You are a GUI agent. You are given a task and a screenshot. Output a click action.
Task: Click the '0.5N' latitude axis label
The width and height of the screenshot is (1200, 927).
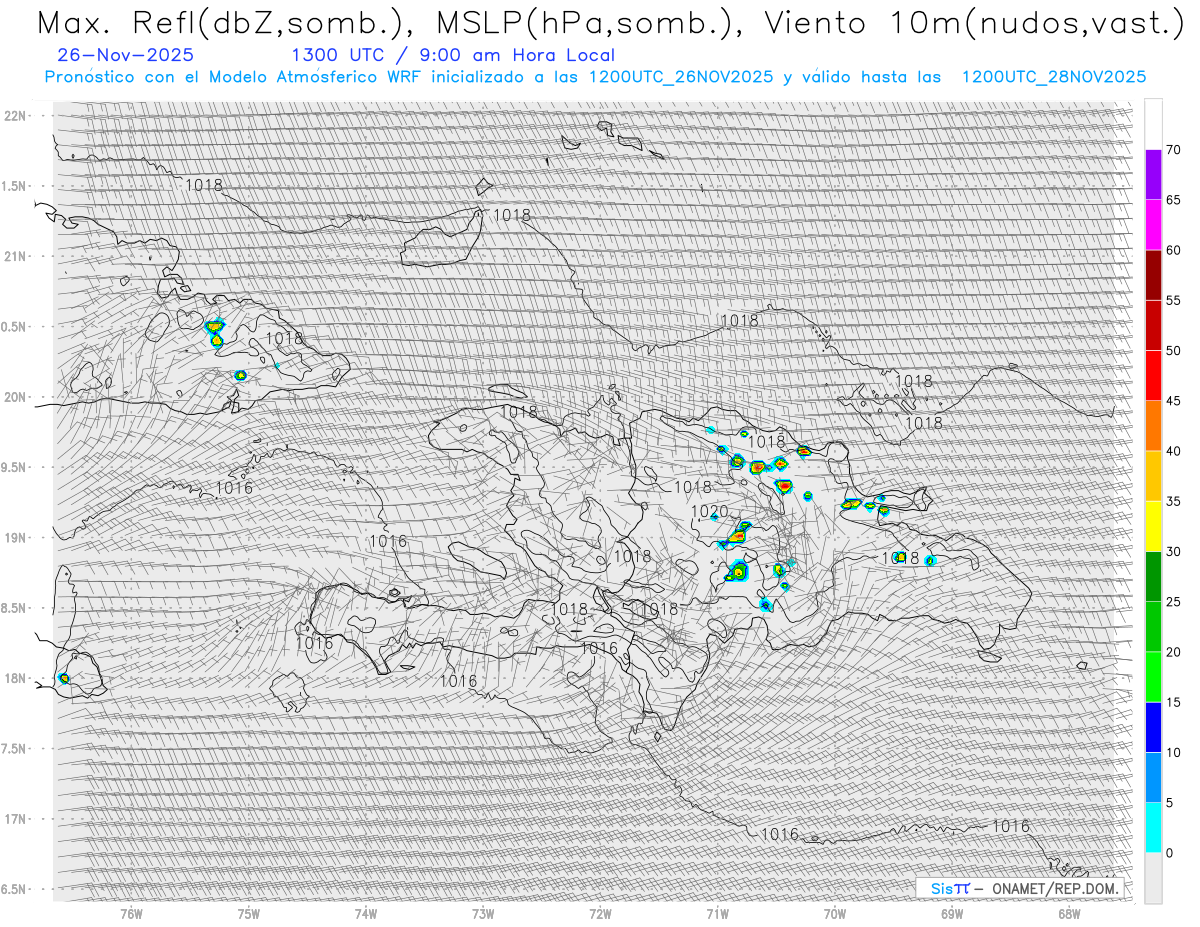coord(13,327)
